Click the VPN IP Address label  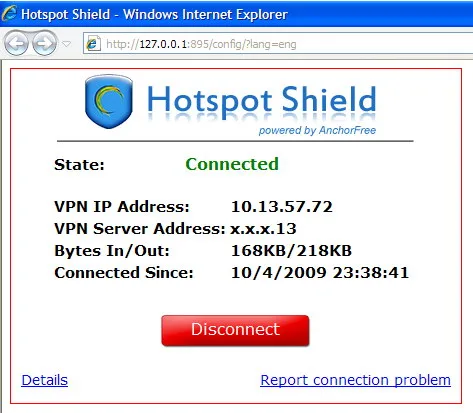122,207
